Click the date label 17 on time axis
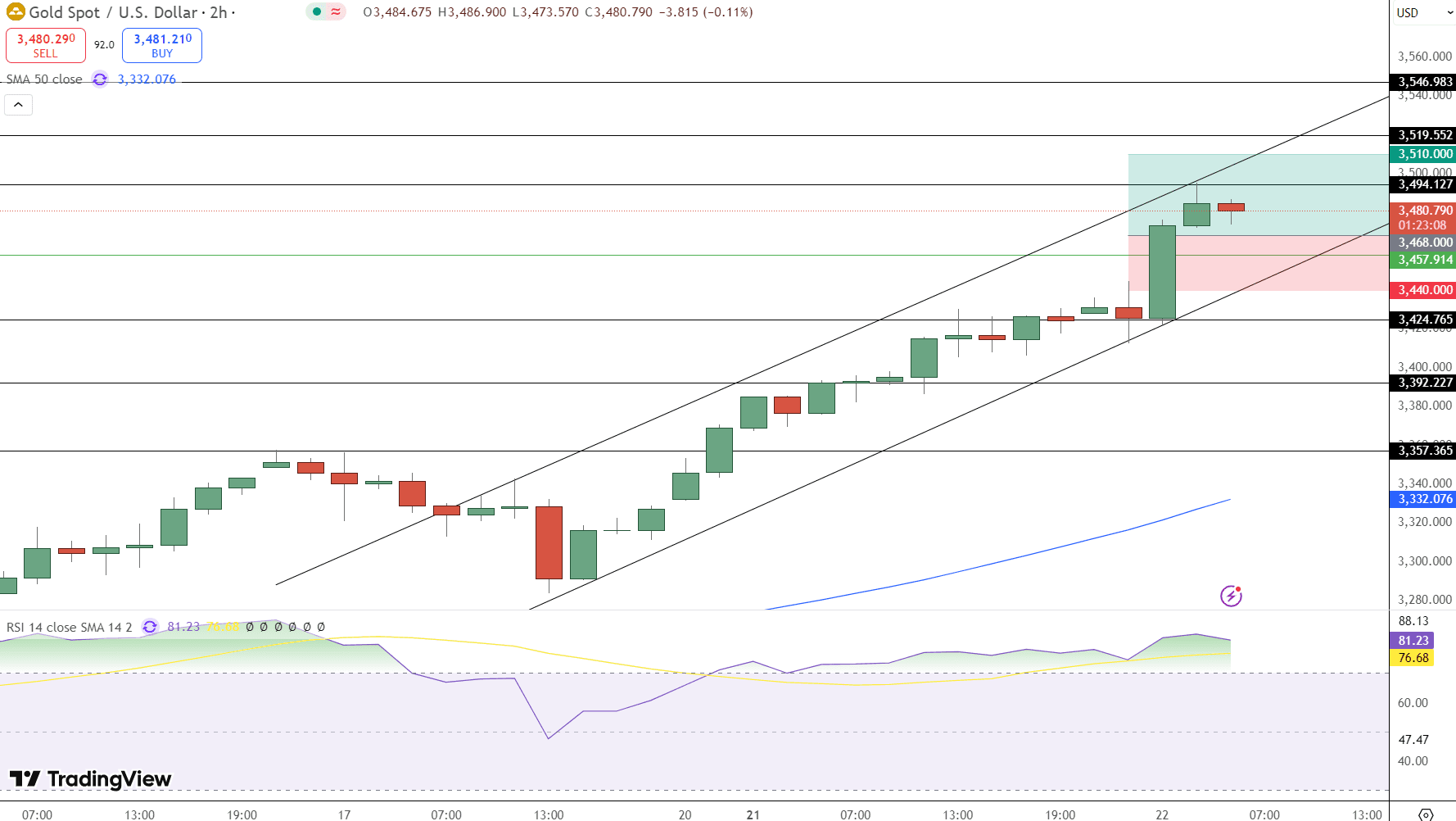Viewport: 1456px width, 821px height. pyautogui.click(x=344, y=814)
